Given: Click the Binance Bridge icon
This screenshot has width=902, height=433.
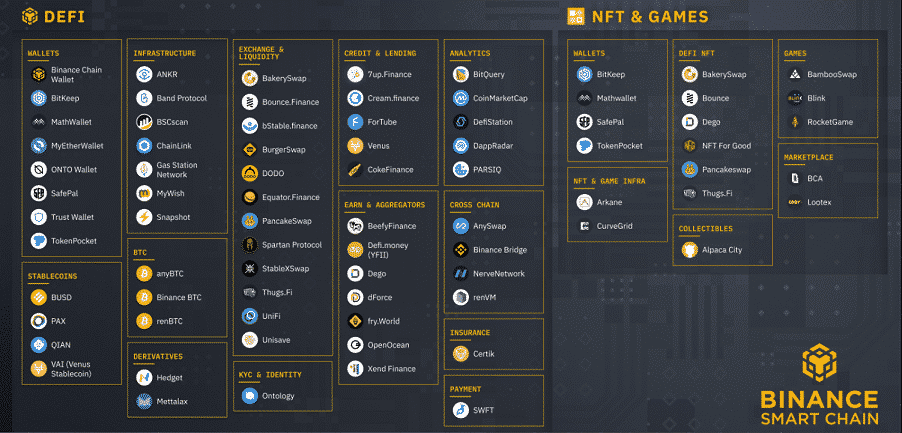Looking at the screenshot, I should pyautogui.click(x=460, y=249).
